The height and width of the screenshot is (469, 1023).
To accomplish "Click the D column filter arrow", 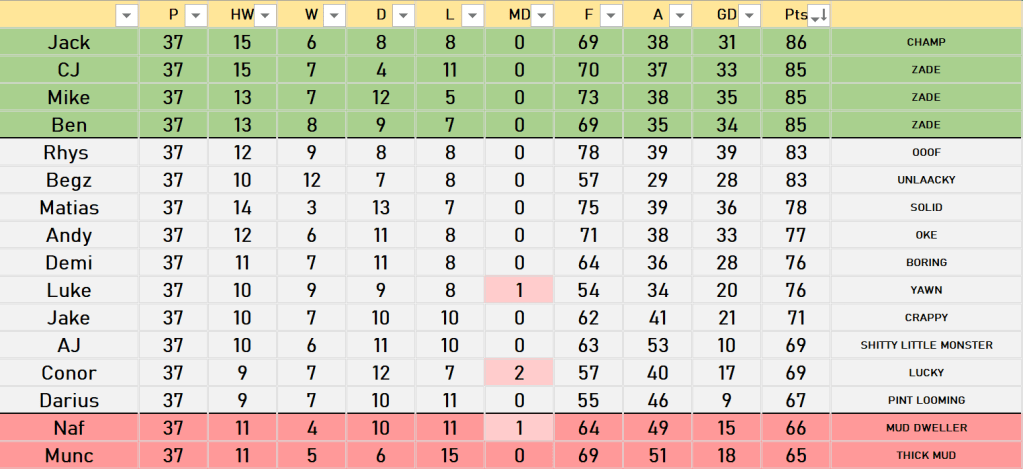I will coord(403,15).
